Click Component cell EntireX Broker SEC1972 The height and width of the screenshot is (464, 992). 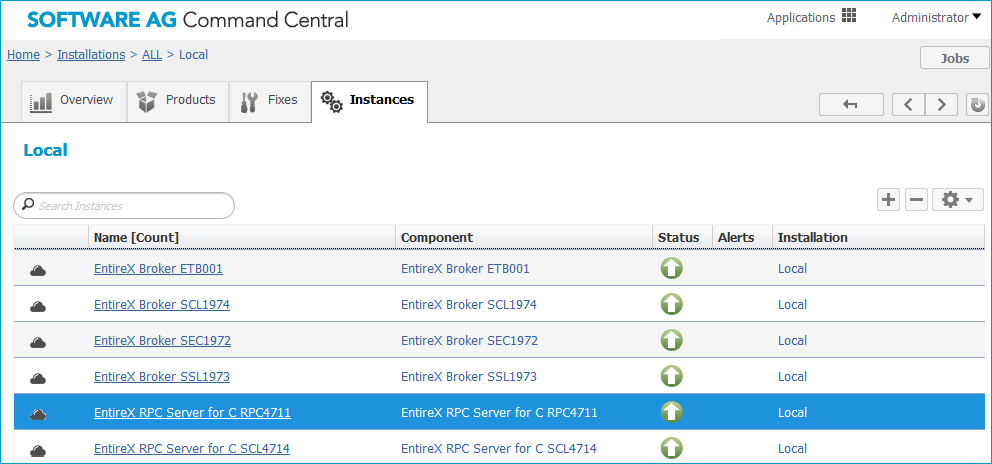[x=469, y=341]
